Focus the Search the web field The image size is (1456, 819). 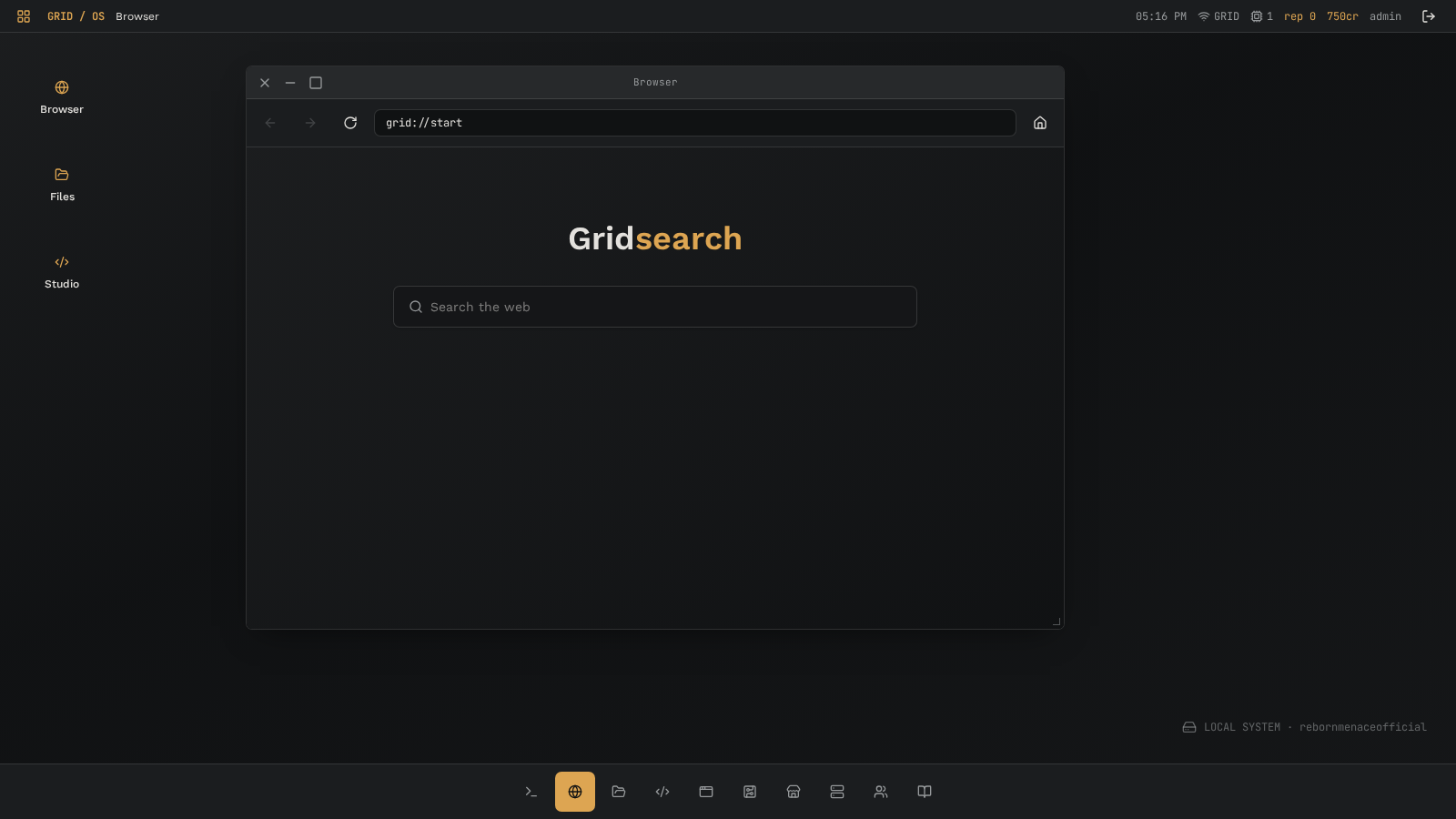tap(655, 307)
